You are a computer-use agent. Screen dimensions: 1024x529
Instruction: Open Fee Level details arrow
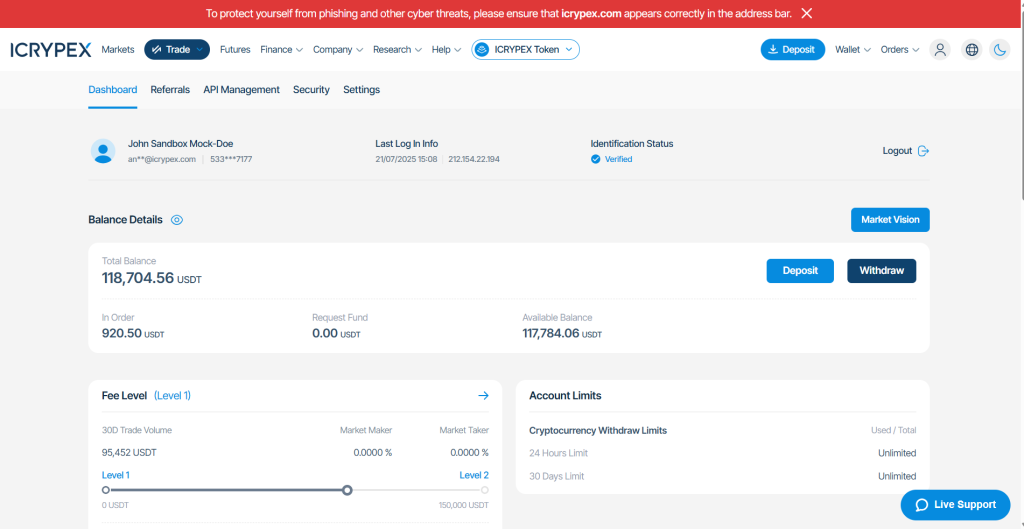pos(483,395)
